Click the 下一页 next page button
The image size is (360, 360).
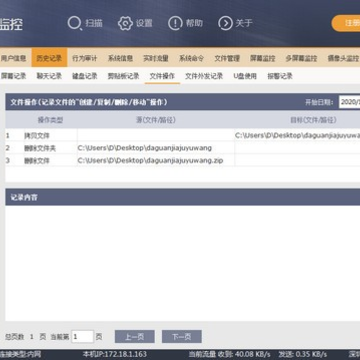click(182, 337)
